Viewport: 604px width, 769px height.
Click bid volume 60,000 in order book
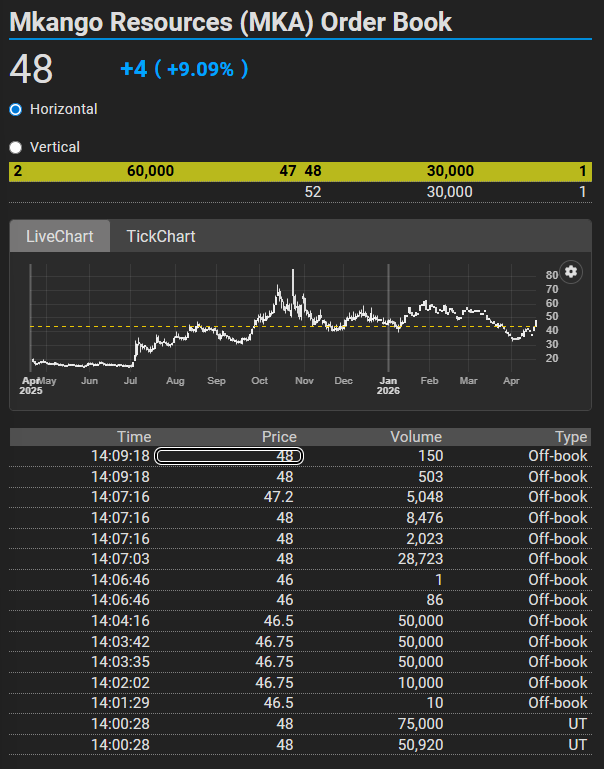151,171
